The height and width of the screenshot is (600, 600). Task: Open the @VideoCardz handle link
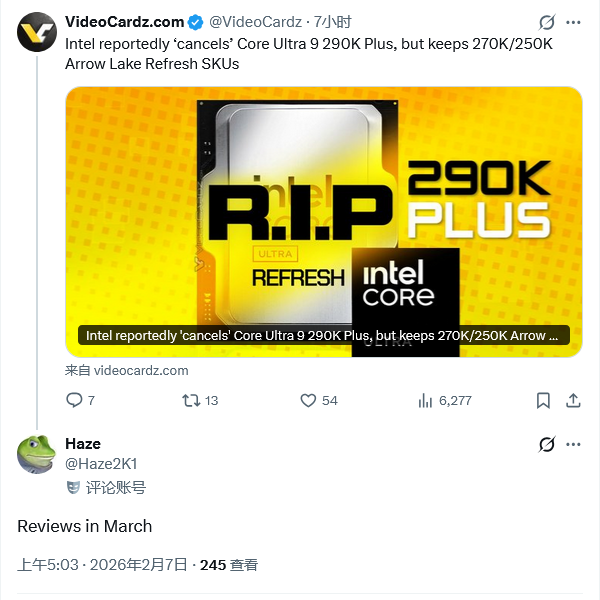(254, 22)
